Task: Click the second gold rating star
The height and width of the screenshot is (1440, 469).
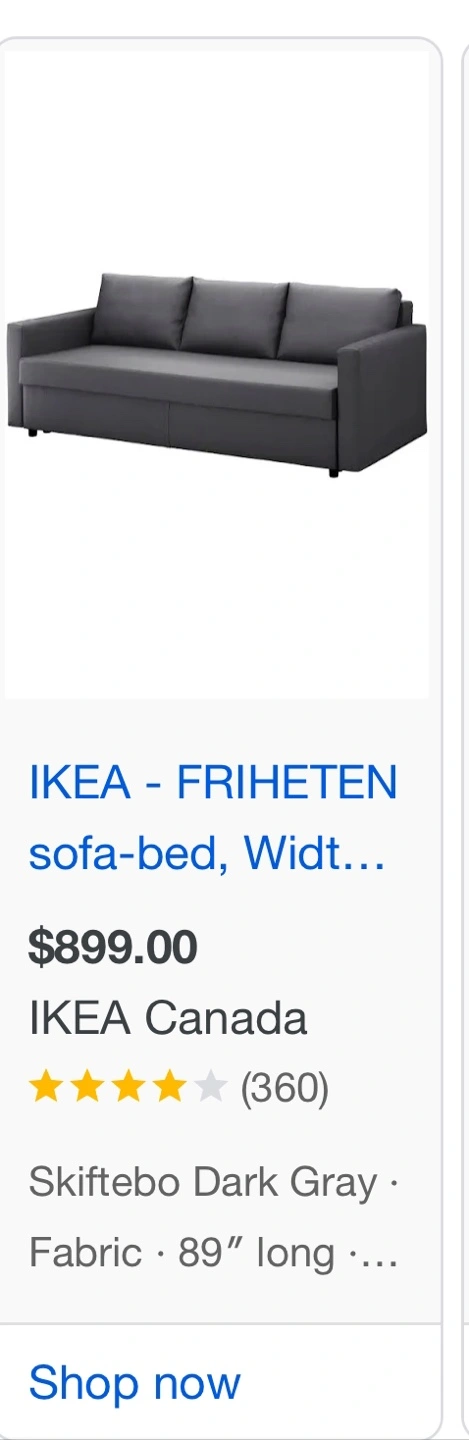Action: tap(87, 1086)
